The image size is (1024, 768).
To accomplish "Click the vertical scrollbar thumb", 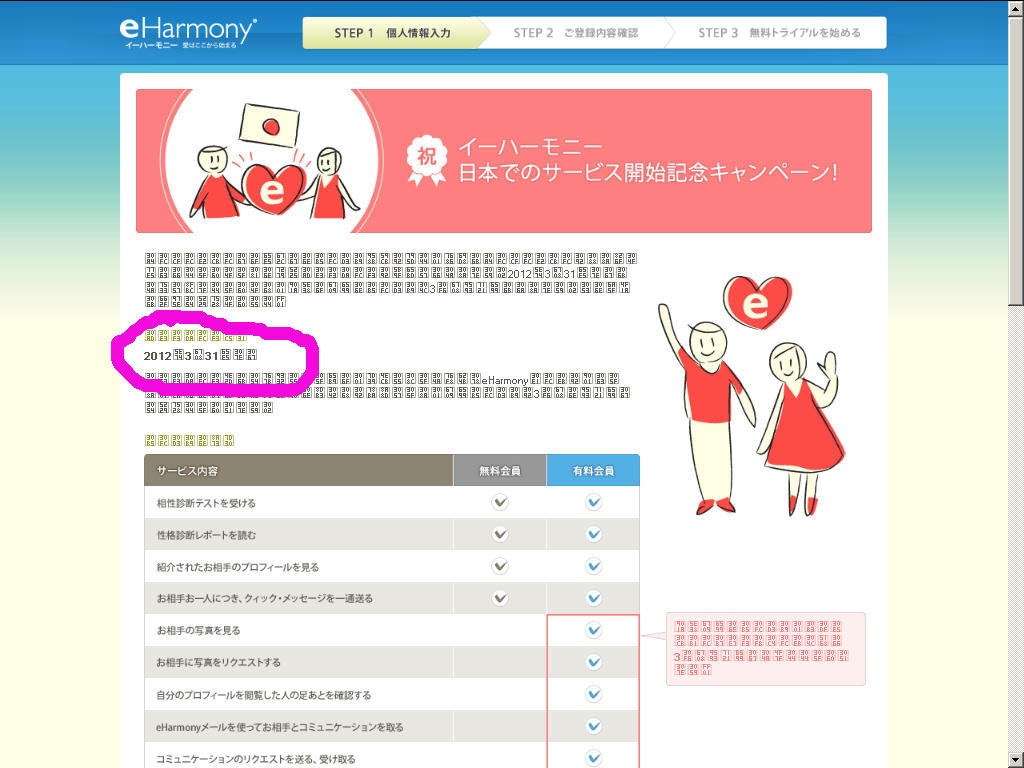I will pyautogui.click(x=1016, y=159).
